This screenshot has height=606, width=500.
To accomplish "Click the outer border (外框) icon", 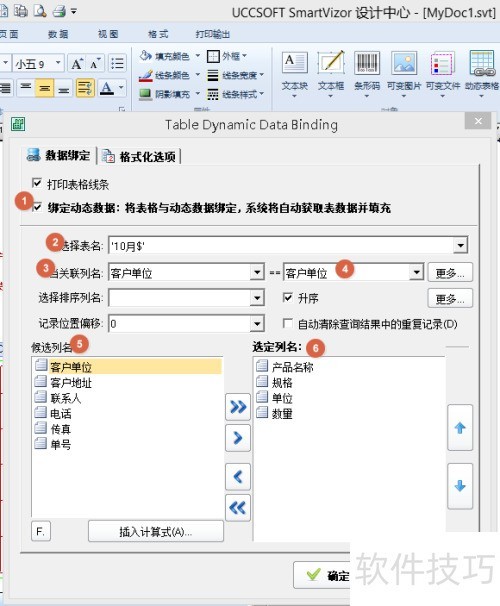I will pos(213,56).
